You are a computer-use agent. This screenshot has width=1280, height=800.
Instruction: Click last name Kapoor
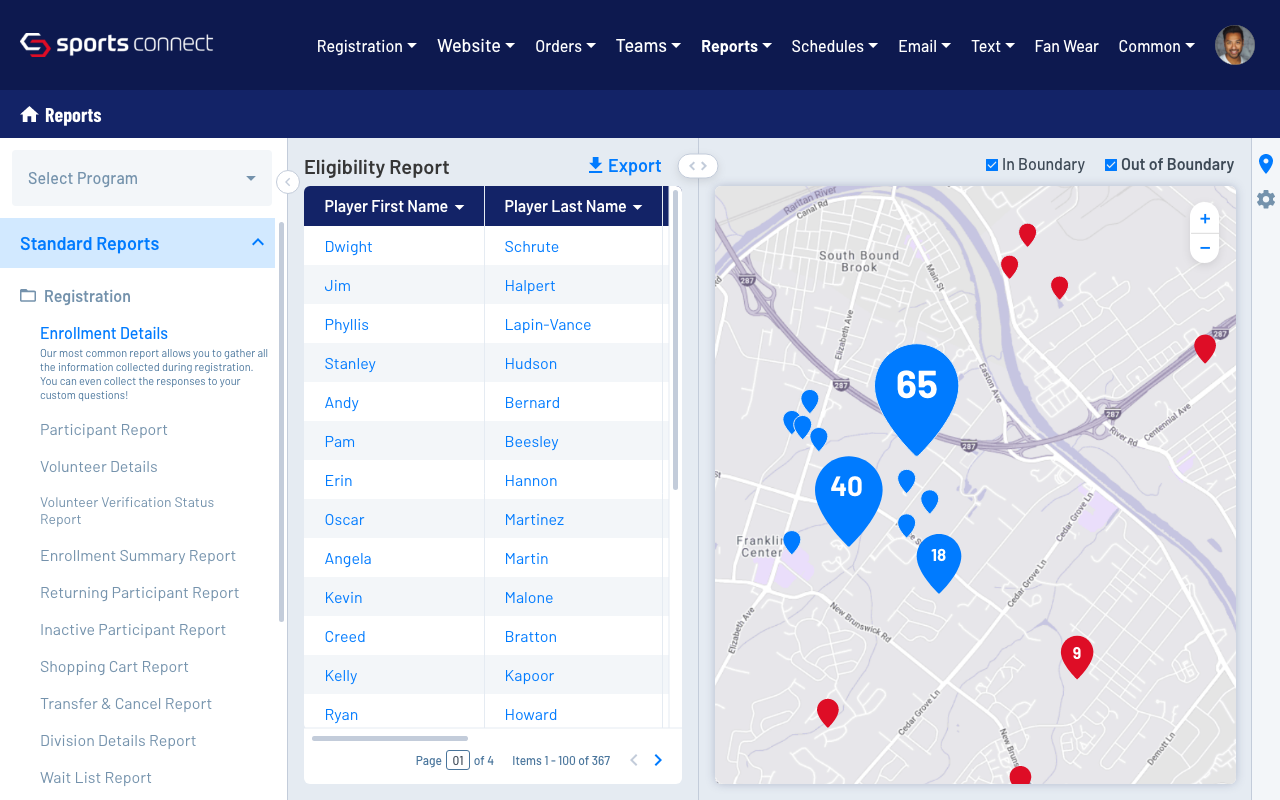tap(530, 675)
